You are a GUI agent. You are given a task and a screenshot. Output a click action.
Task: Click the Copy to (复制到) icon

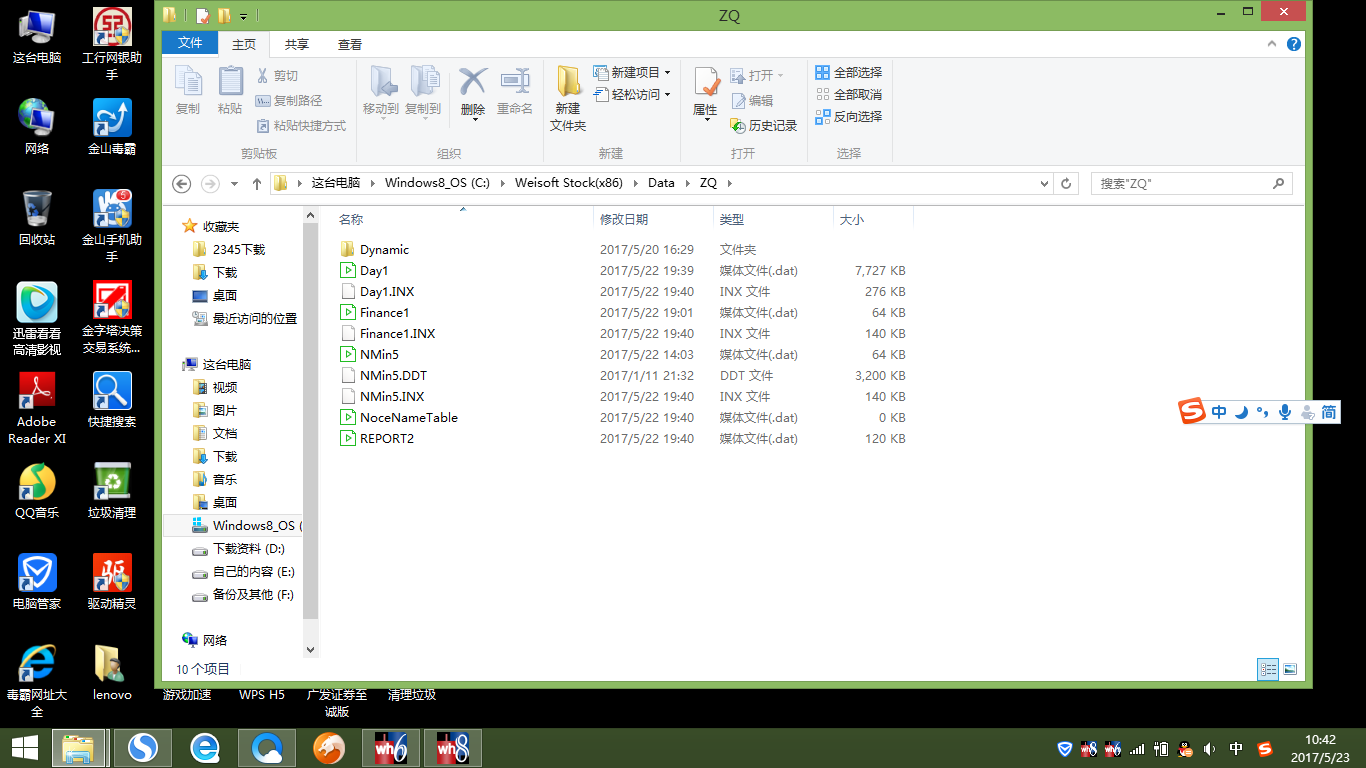point(423,90)
